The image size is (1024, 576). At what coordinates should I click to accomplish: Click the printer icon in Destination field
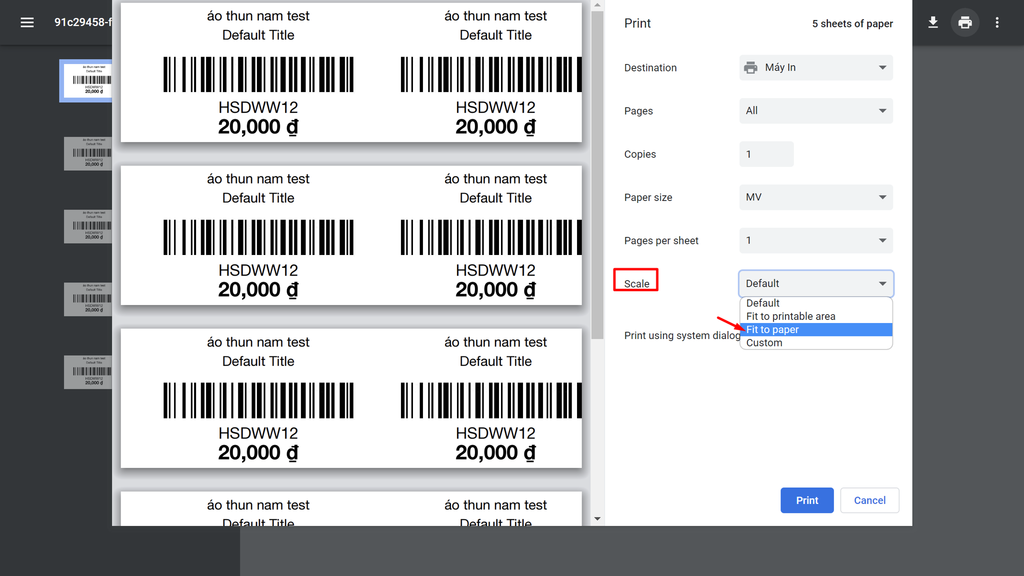(x=751, y=68)
